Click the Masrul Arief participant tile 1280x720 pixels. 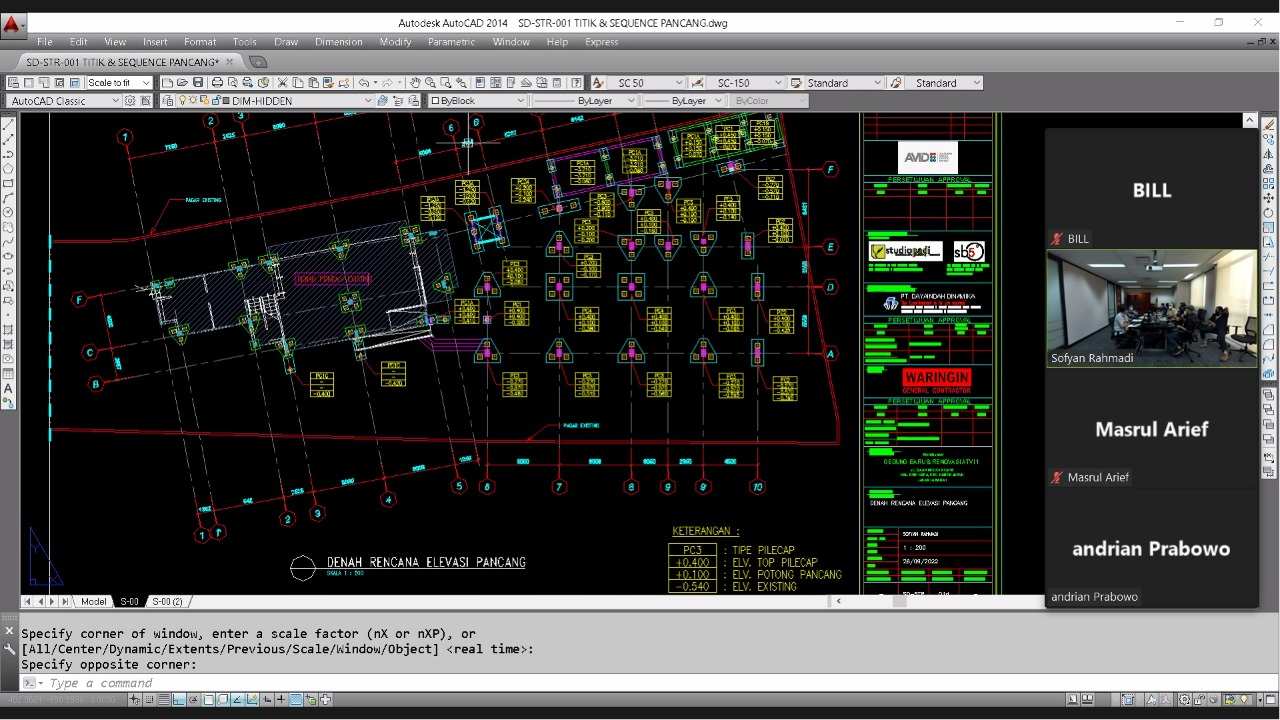tap(1151, 430)
